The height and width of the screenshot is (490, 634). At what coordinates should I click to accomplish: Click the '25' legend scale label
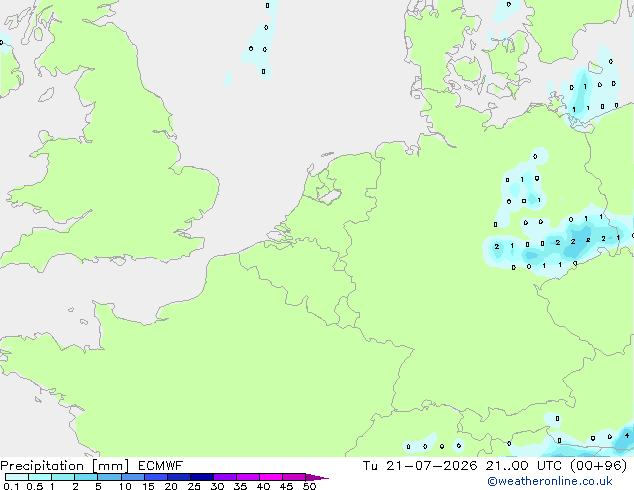click(x=194, y=486)
